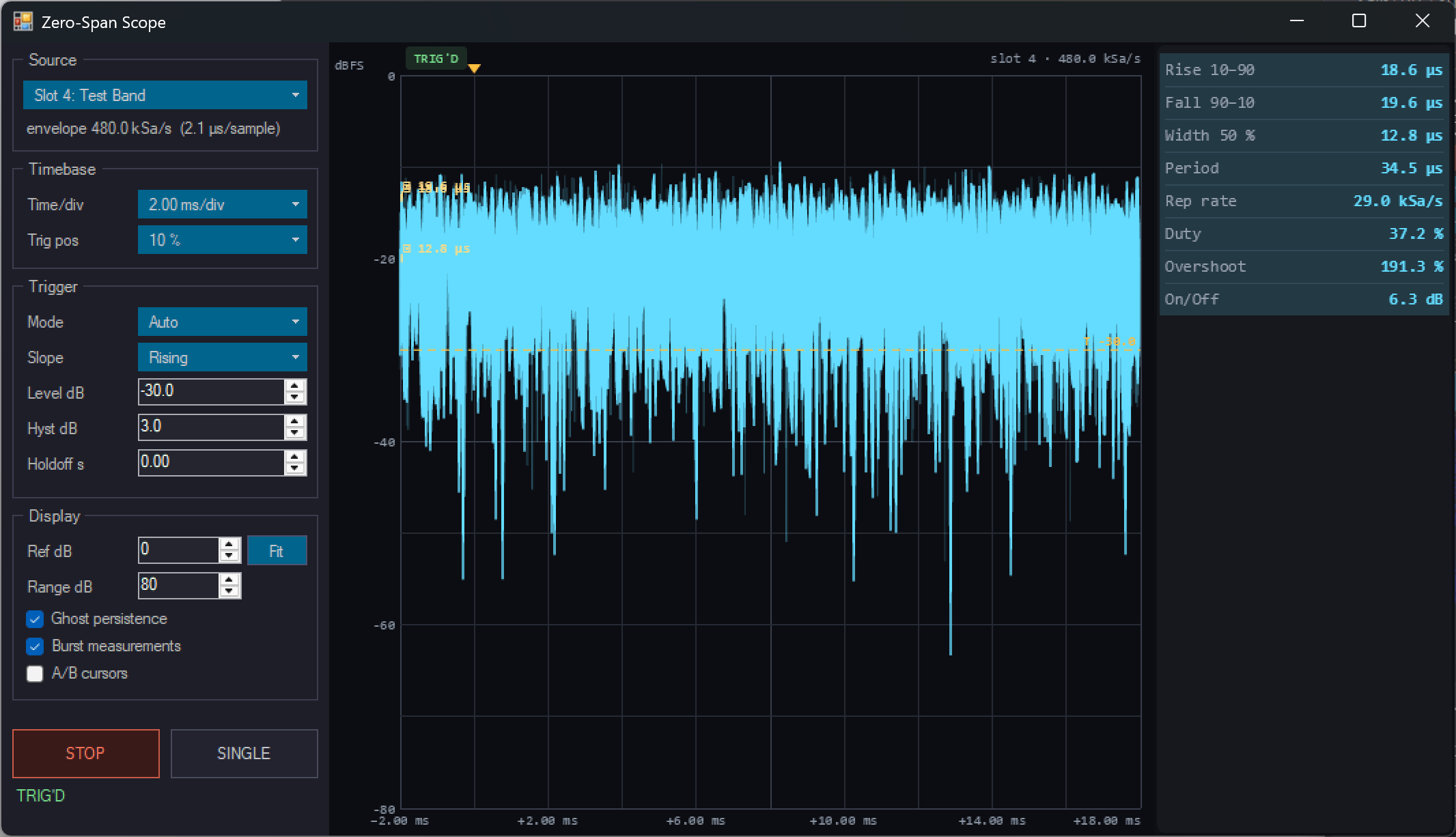The width and height of the screenshot is (1456, 837).
Task: Click the -40 dBFS axis label
Action: [384, 442]
